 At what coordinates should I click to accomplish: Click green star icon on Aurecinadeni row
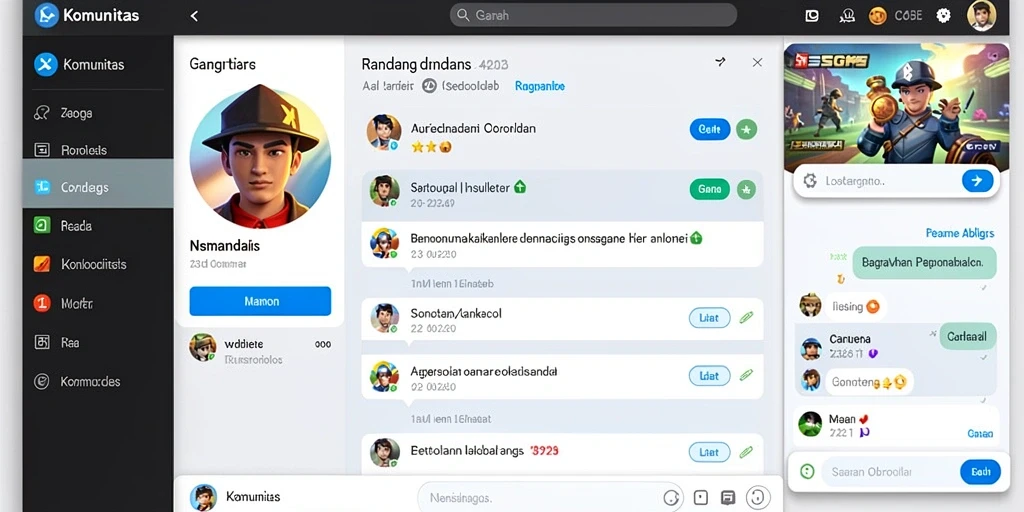point(746,129)
